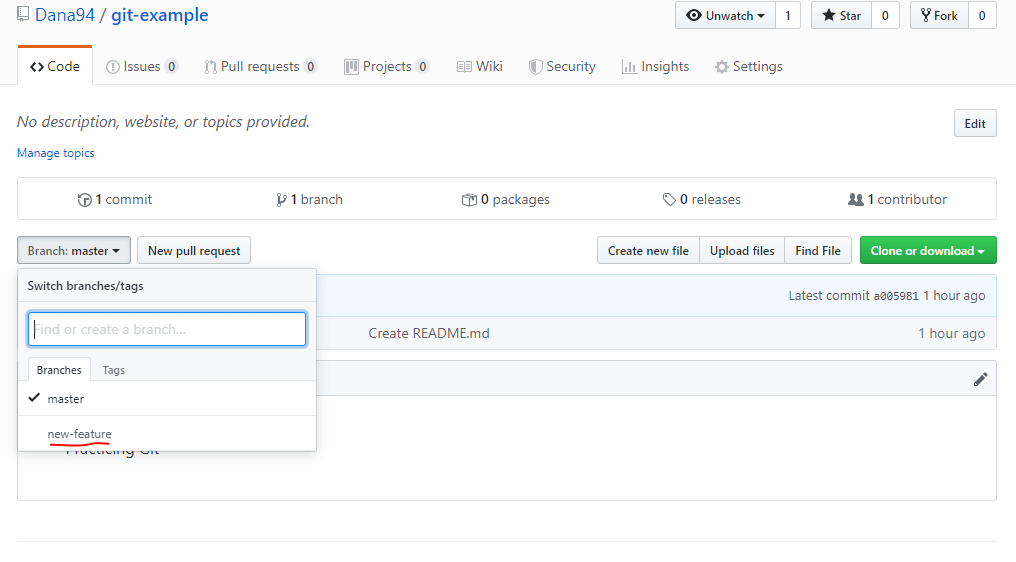Select the Tags tab in the switcher

click(113, 369)
